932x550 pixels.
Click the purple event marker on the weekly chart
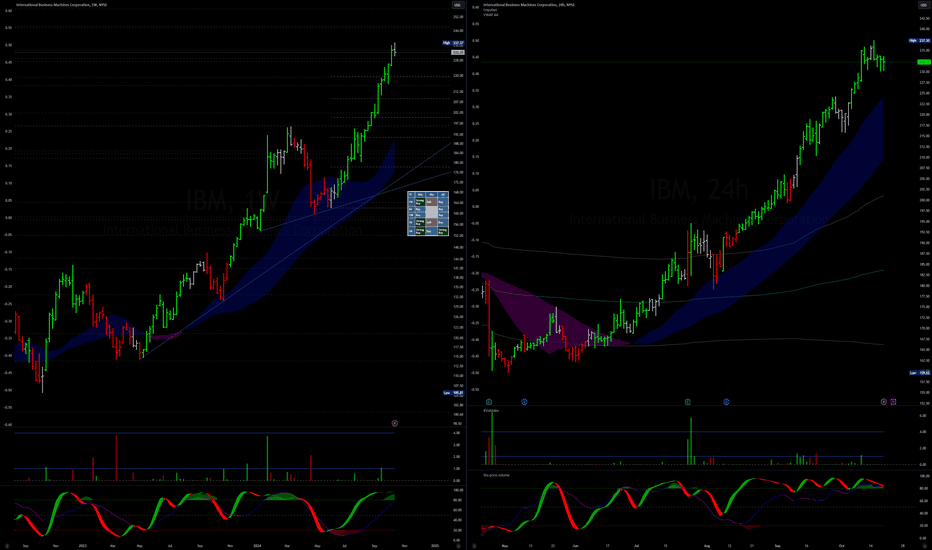(x=395, y=423)
